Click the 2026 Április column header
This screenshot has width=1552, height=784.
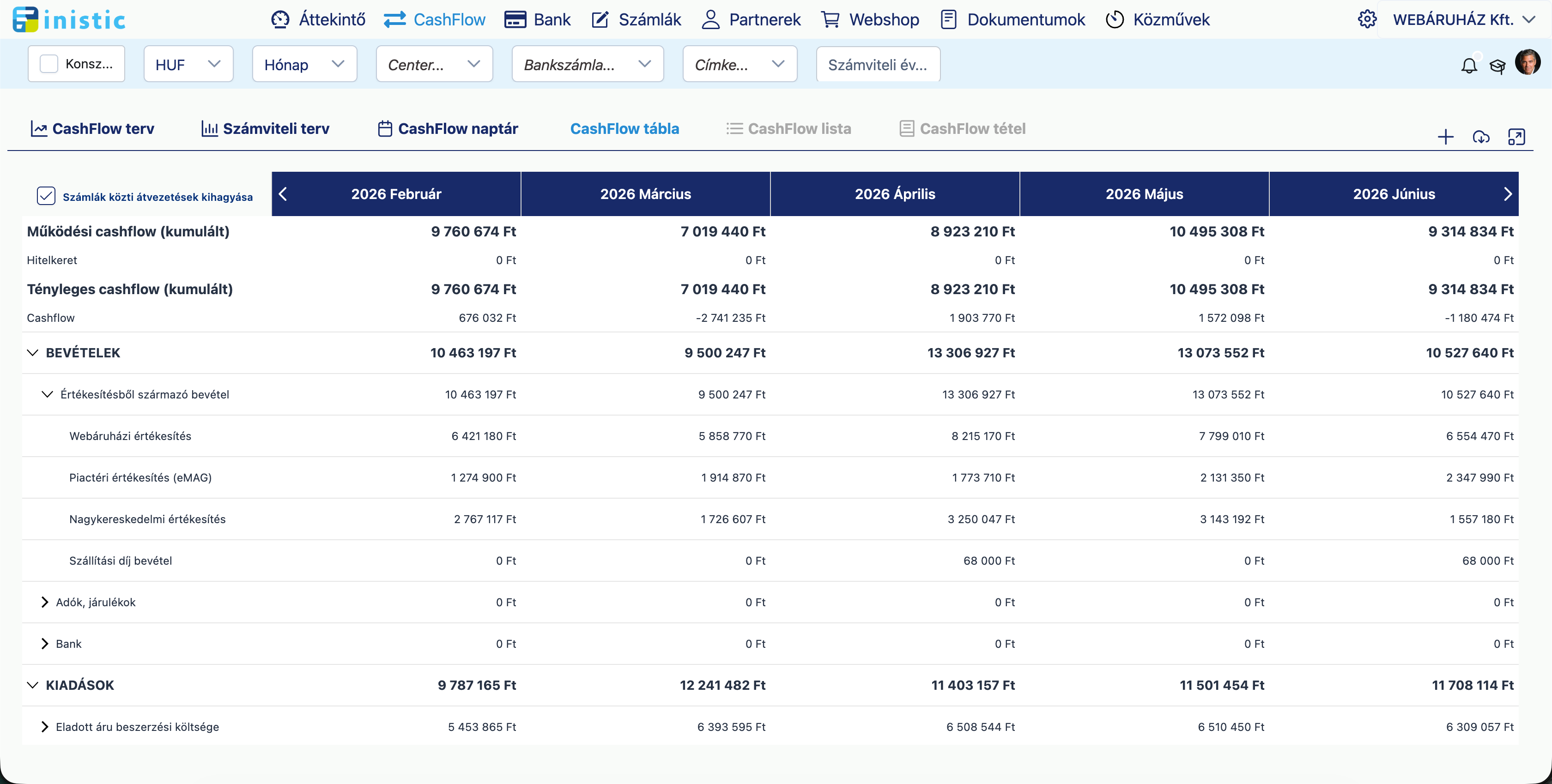click(895, 194)
